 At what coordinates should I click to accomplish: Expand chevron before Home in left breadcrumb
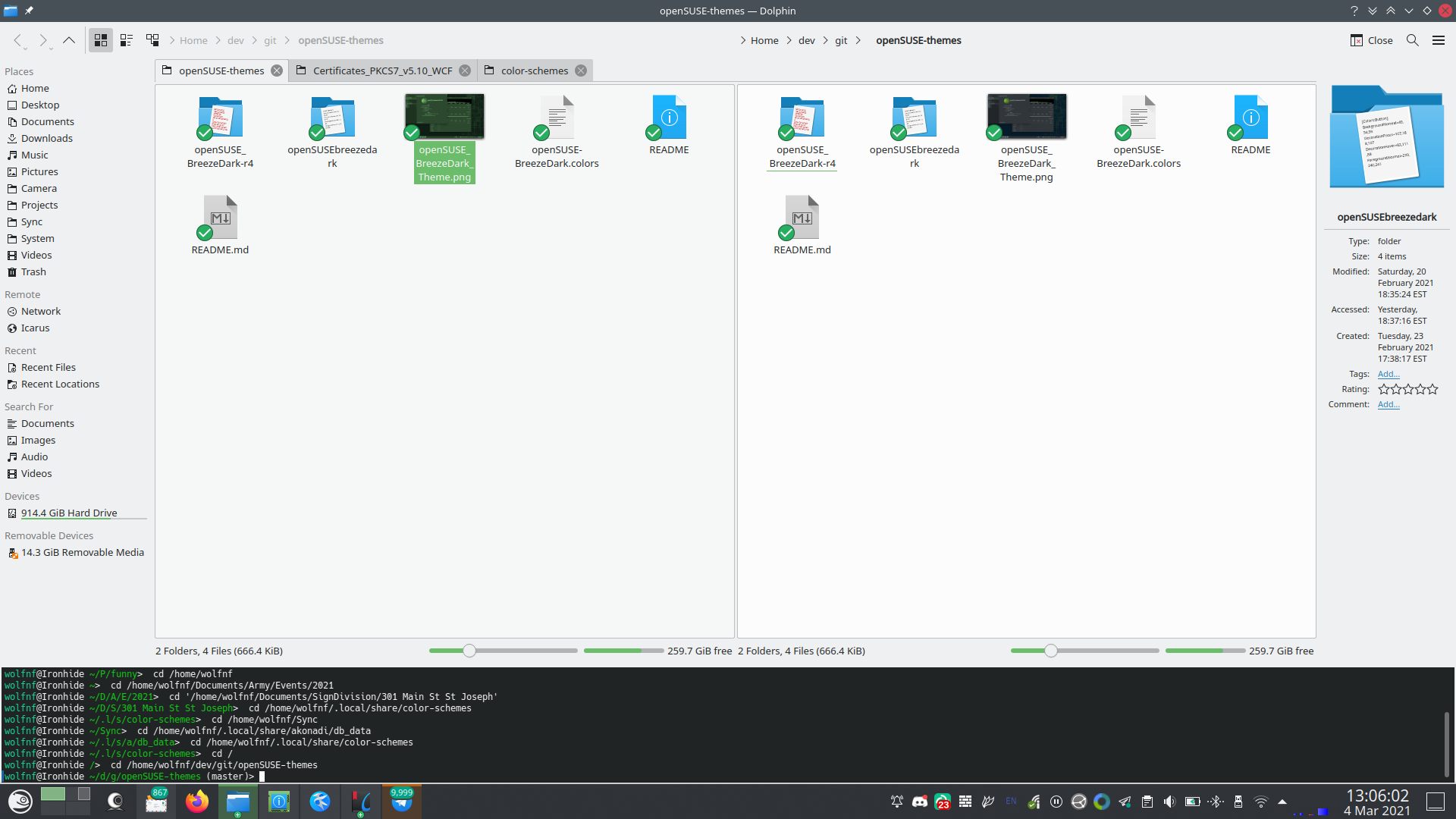pos(172,40)
